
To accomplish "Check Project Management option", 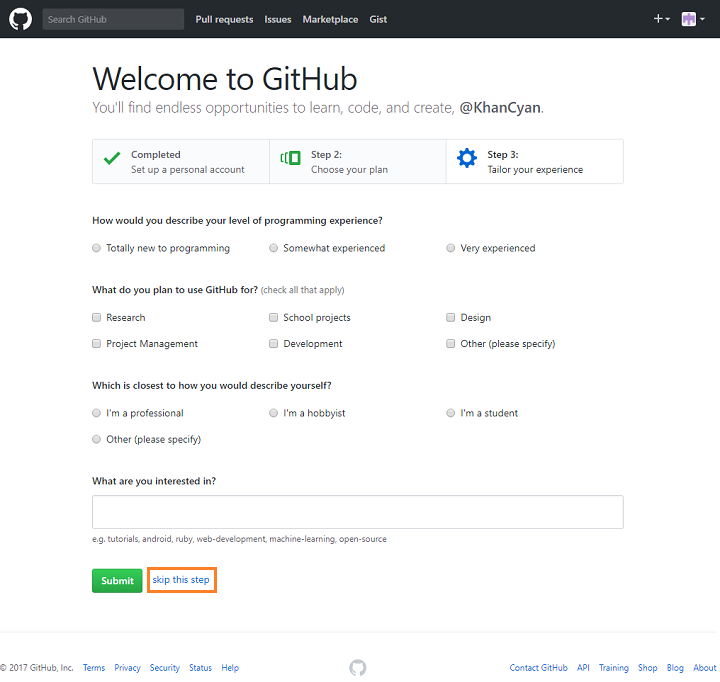I will tap(96, 344).
